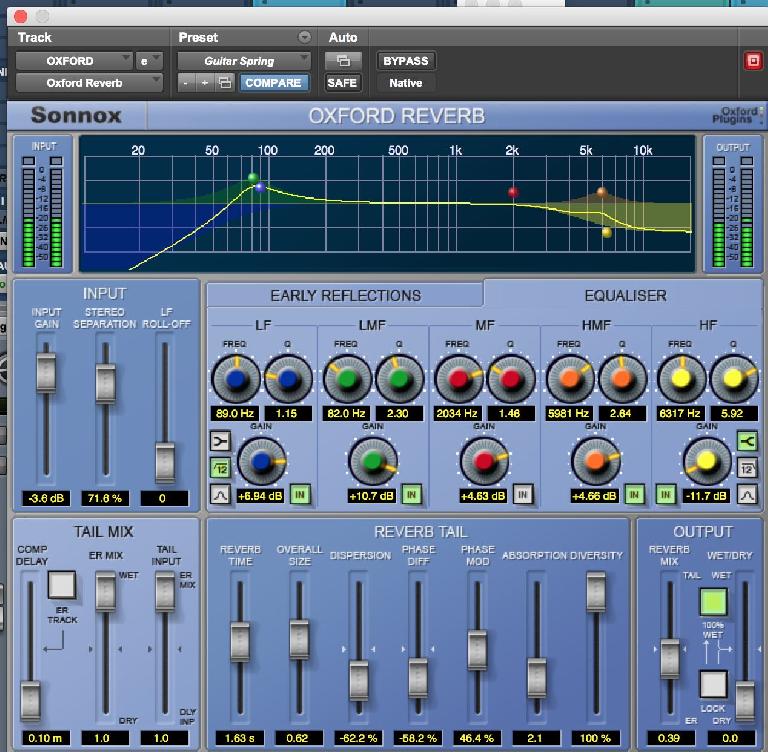Click the blue LF frequency knob

(236, 379)
